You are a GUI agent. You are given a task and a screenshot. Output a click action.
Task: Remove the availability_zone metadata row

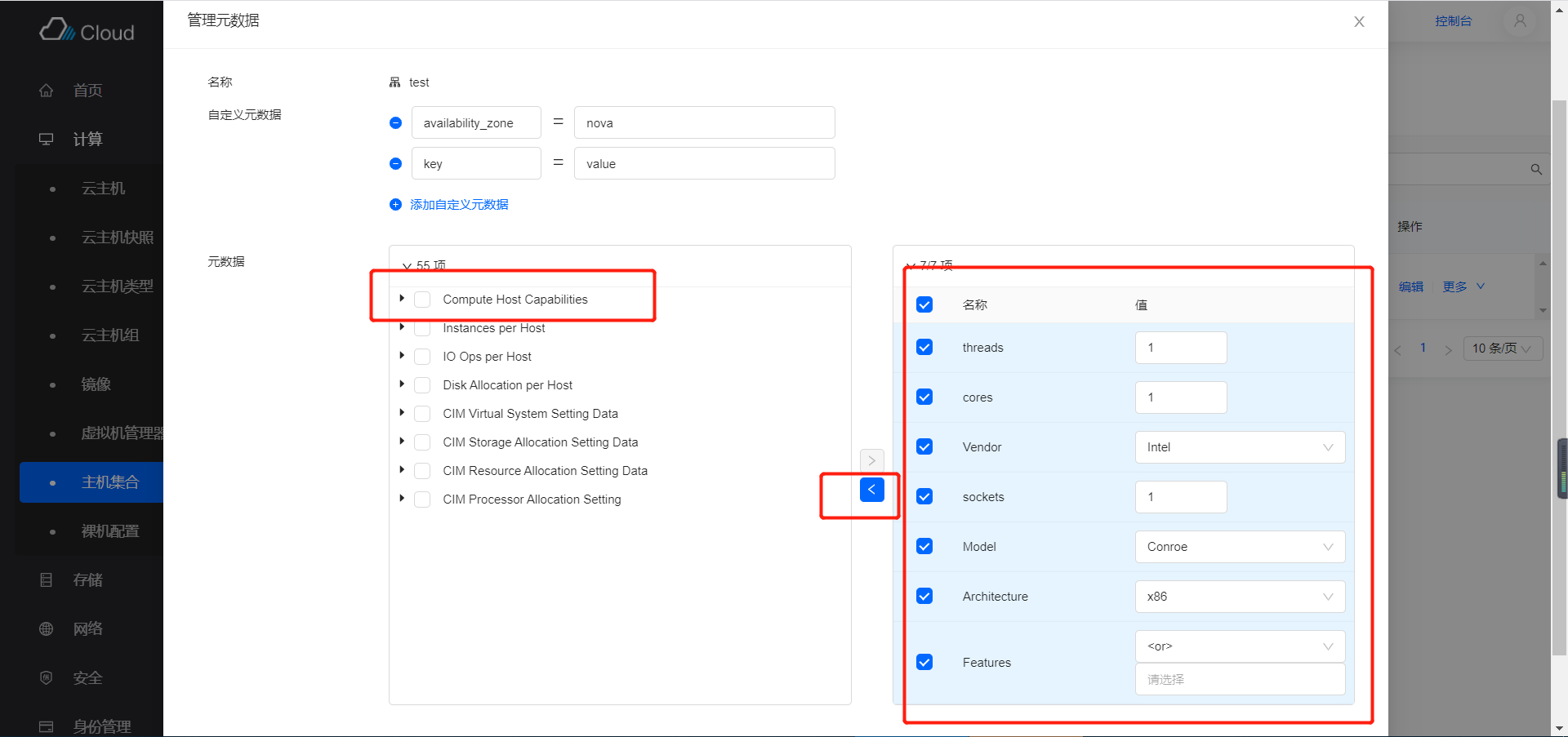click(395, 122)
